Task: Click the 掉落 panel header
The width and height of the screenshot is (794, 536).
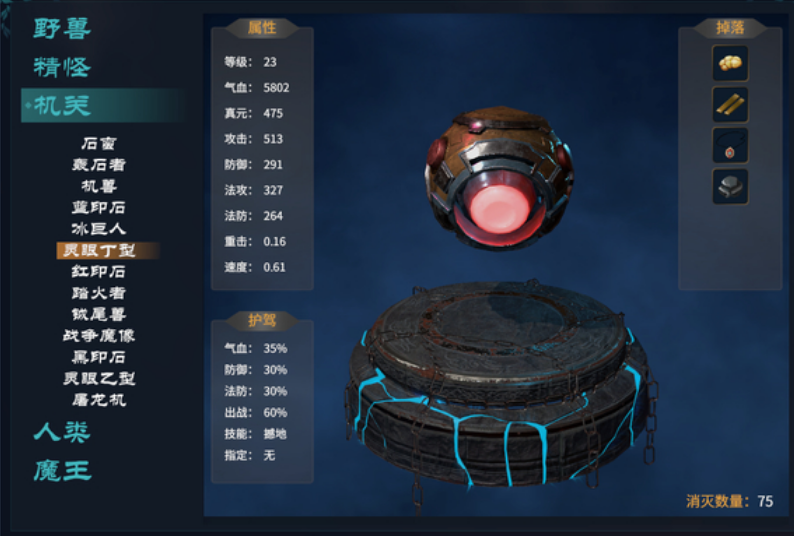Action: [730, 28]
